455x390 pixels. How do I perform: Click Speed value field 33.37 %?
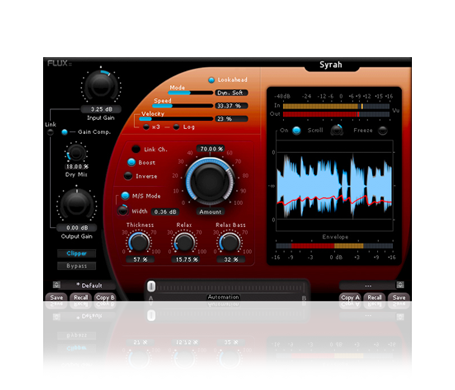coord(232,106)
